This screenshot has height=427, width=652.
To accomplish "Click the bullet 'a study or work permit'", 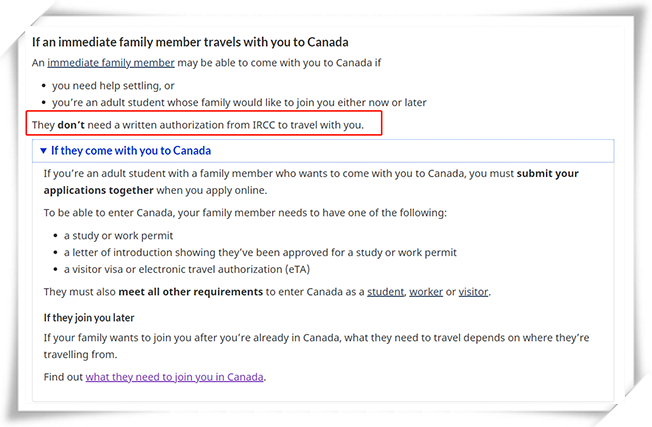I will [x=119, y=236].
